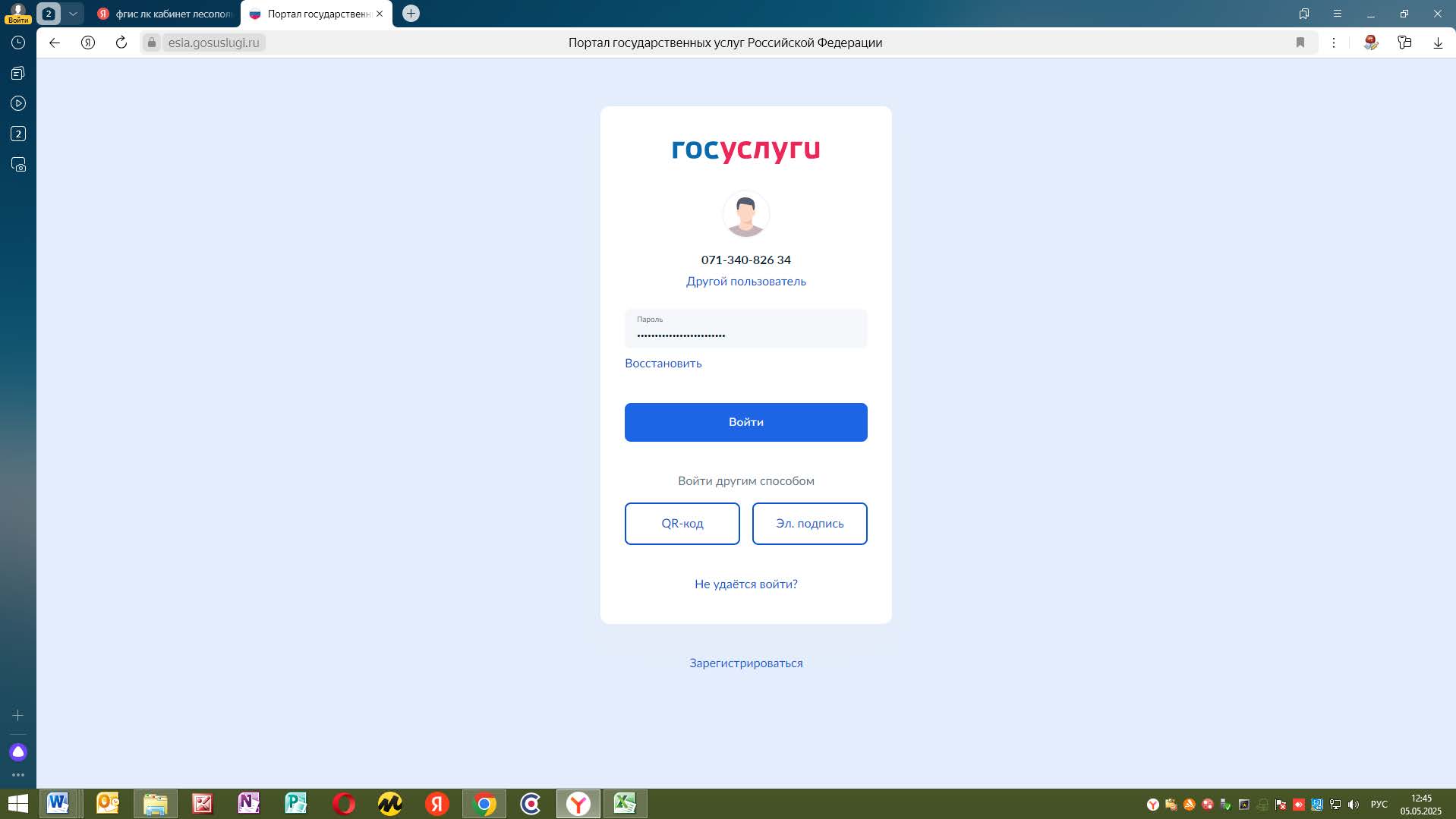Close the Портал государственных tab

(380, 14)
